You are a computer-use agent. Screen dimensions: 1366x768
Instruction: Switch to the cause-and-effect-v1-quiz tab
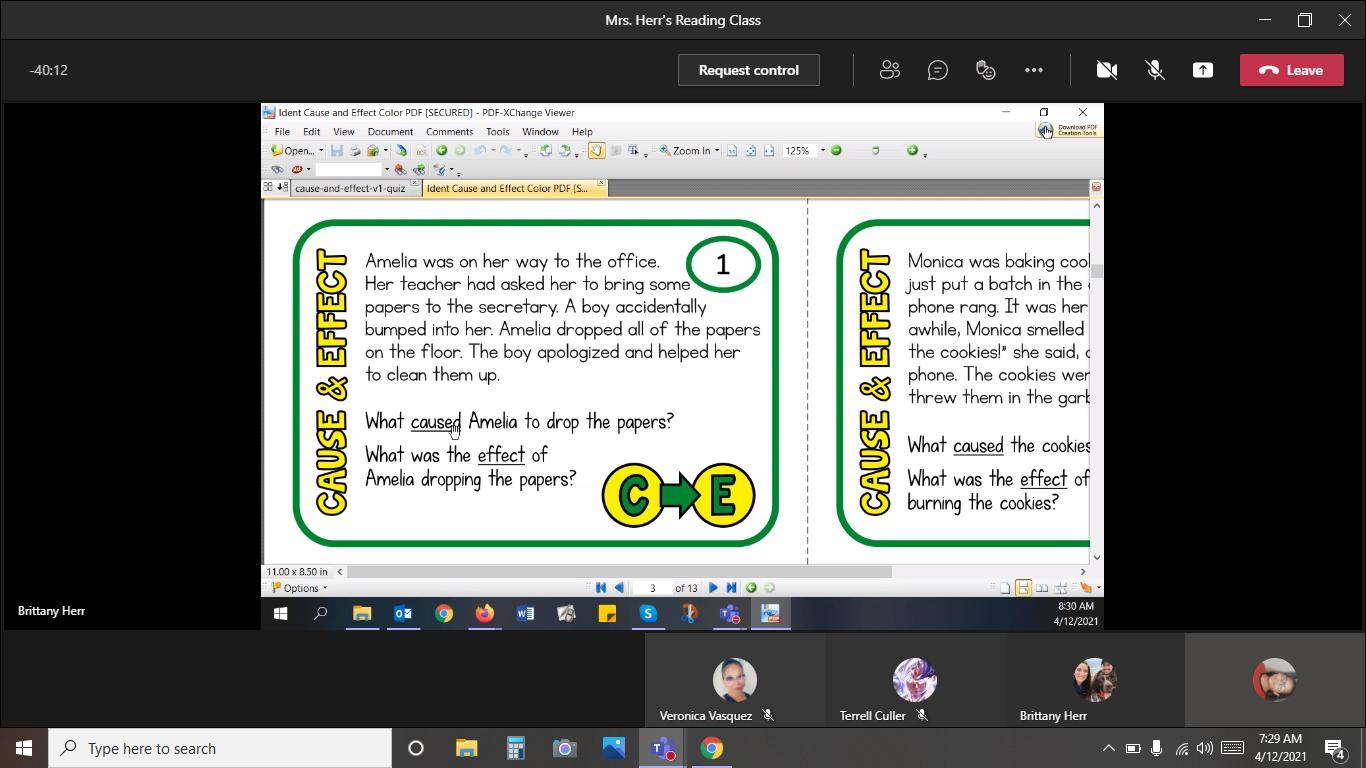(x=350, y=188)
